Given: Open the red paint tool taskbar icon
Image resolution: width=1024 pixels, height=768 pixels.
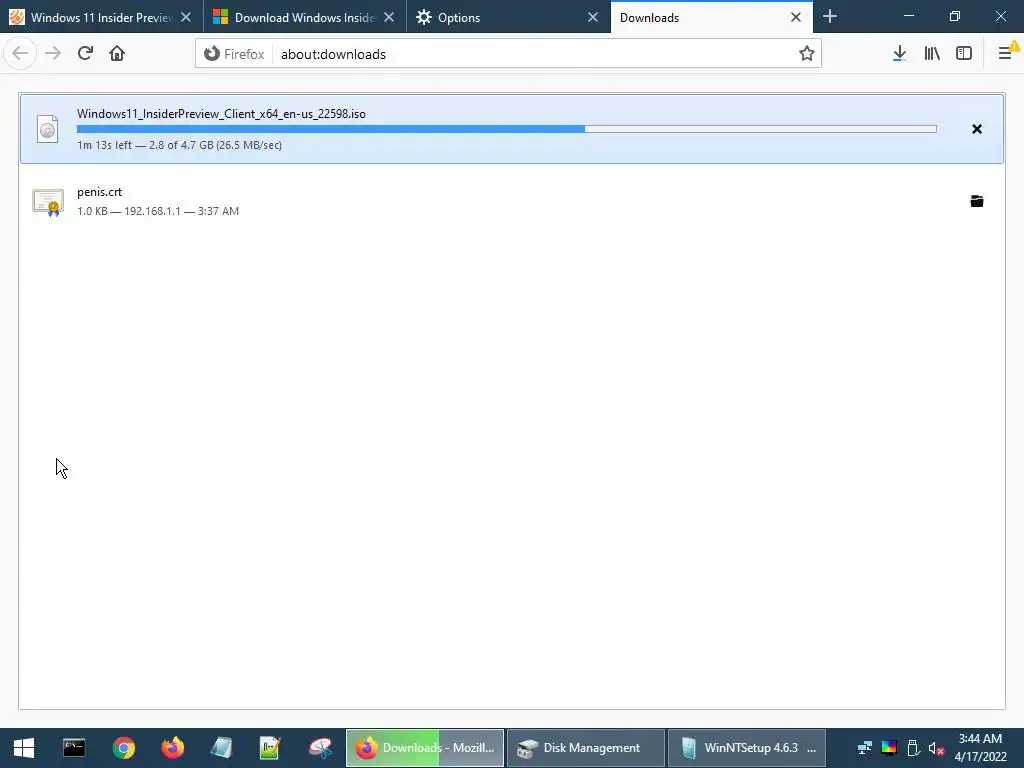Looking at the screenshot, I should point(320,748).
